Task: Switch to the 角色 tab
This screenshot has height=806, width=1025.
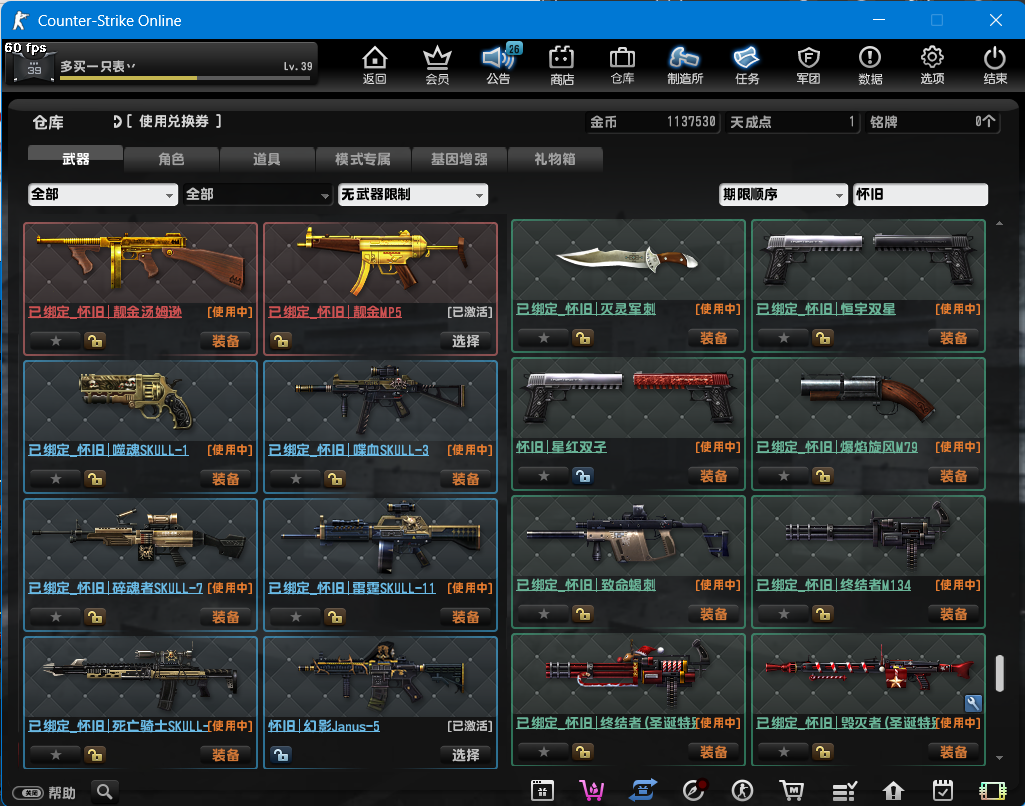Action: (x=171, y=158)
